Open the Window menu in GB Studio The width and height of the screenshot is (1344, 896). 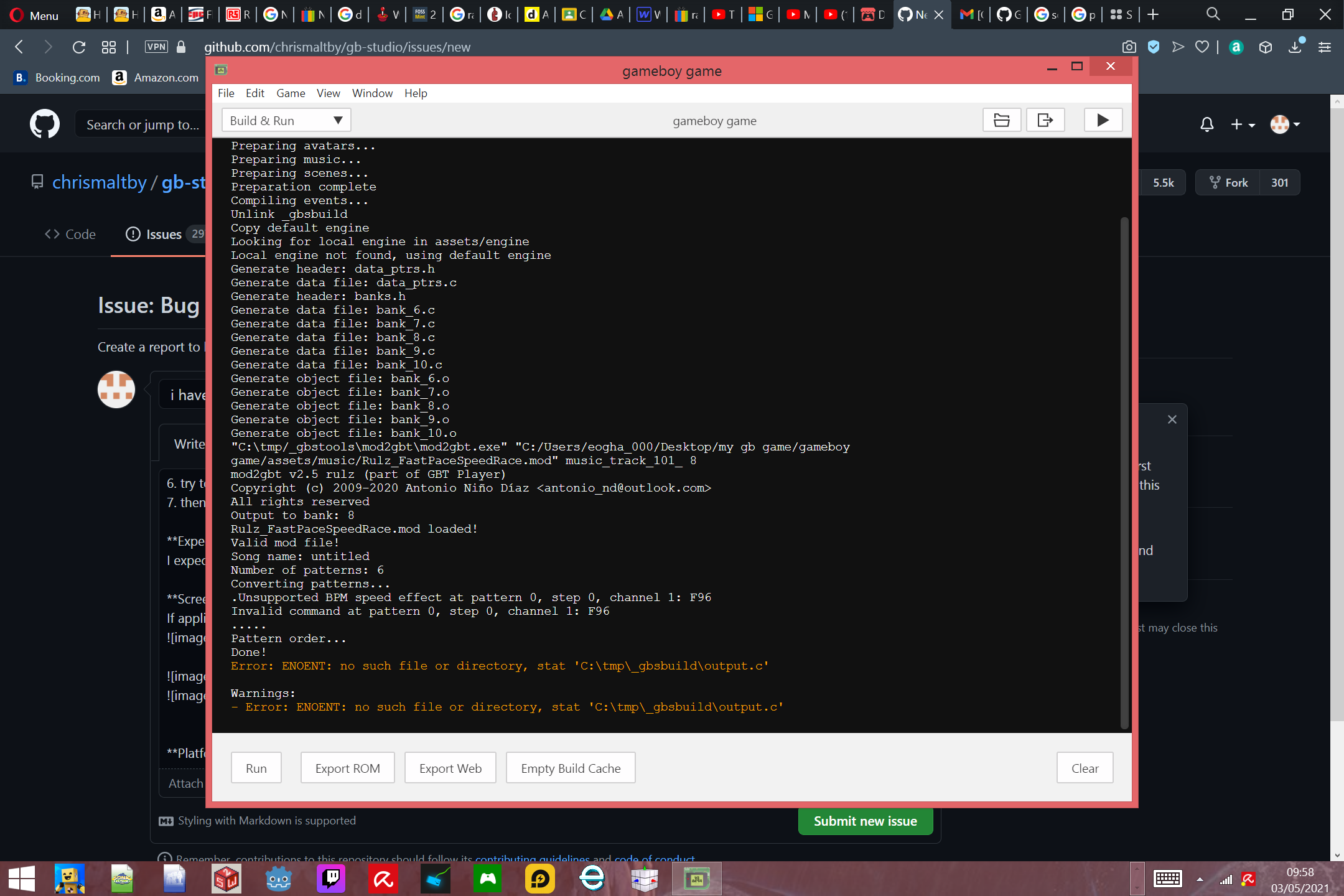coord(372,93)
